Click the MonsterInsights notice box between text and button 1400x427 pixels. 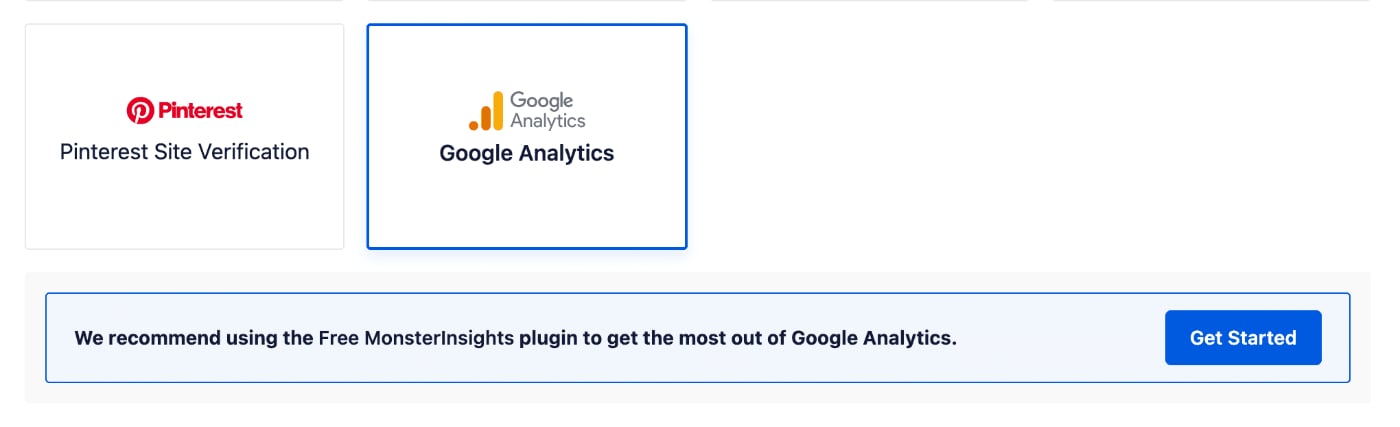pos(1060,338)
